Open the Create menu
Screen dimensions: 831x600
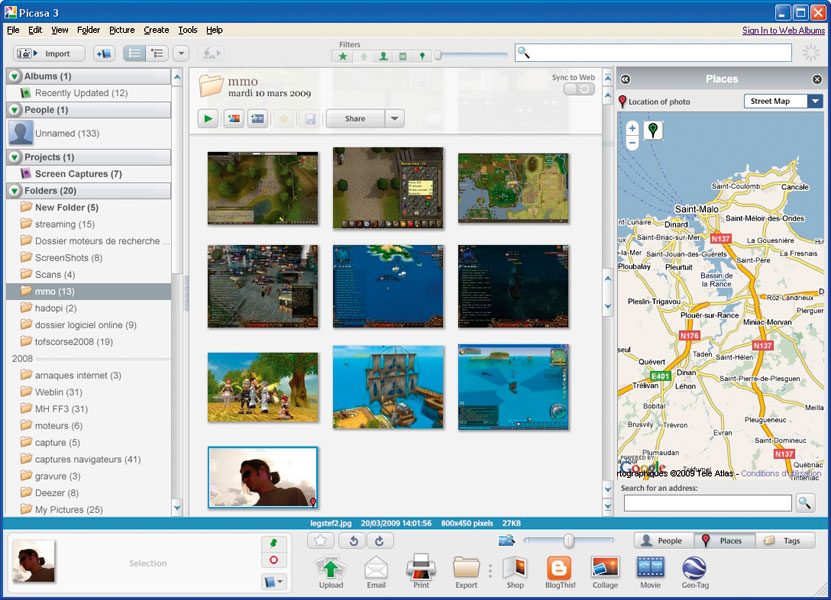pyautogui.click(x=156, y=30)
